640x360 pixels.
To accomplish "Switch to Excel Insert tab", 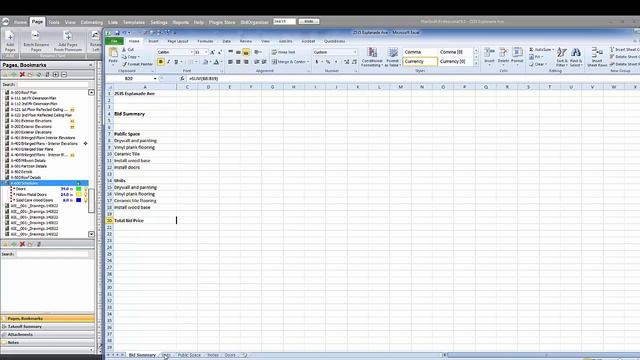I will 153,41.
